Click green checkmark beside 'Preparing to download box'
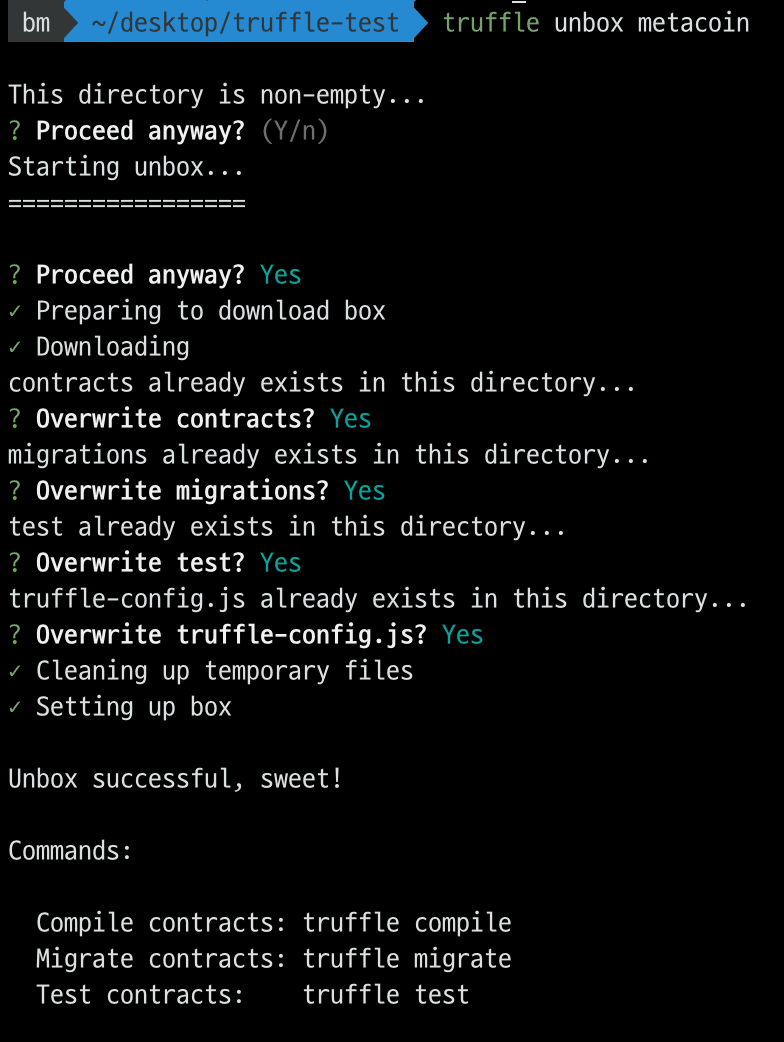The image size is (784, 1042). point(15,311)
